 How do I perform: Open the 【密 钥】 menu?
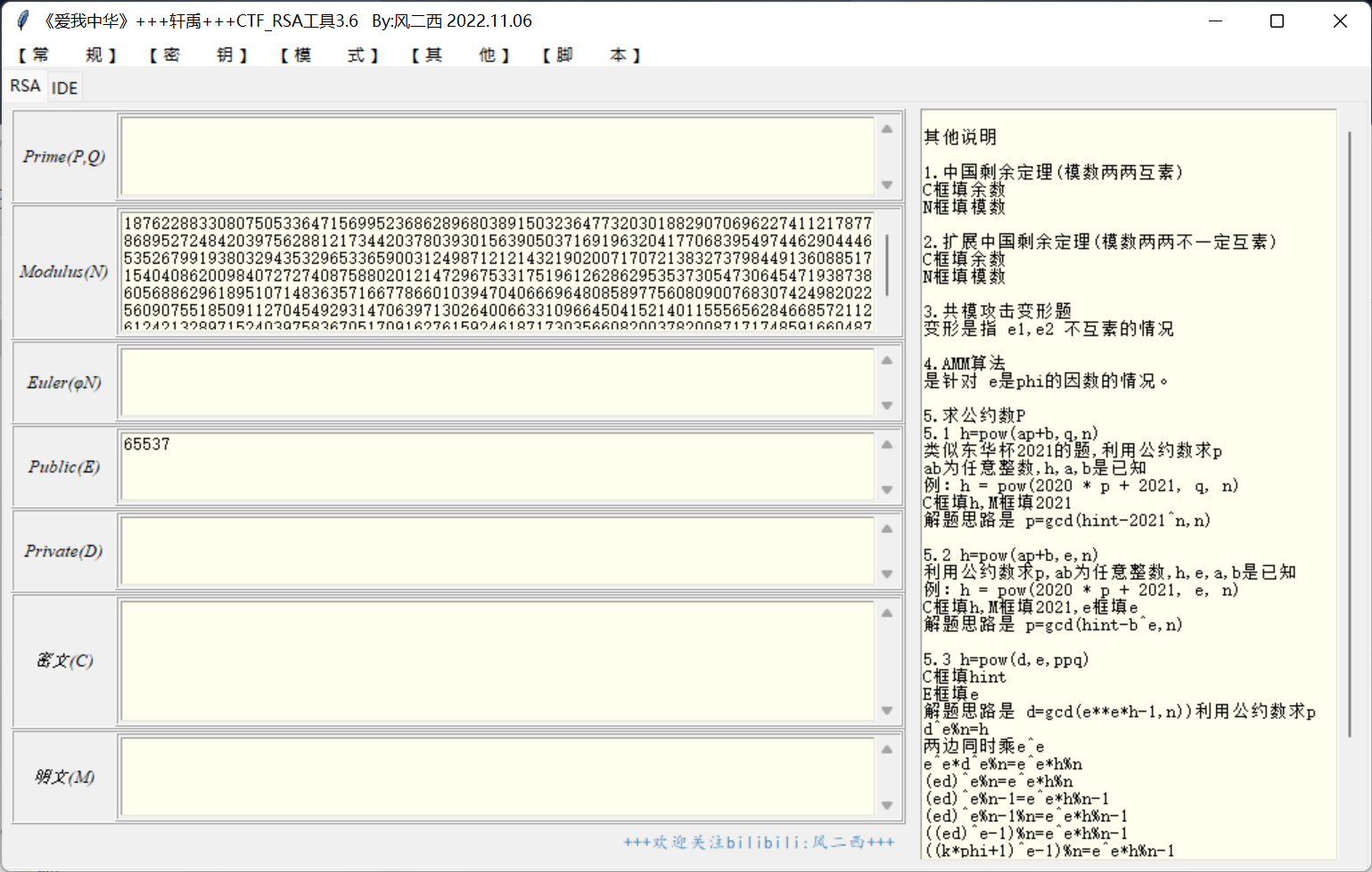(198, 55)
